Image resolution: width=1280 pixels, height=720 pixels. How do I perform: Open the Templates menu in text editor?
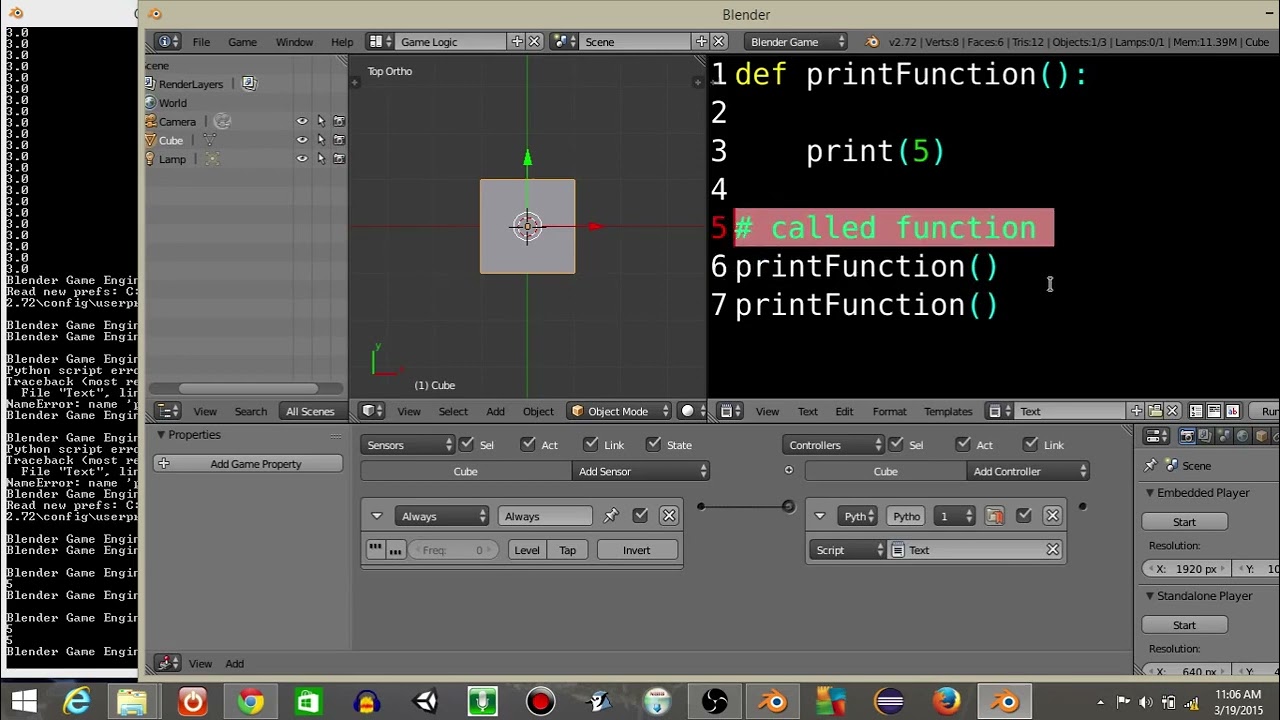[948, 411]
